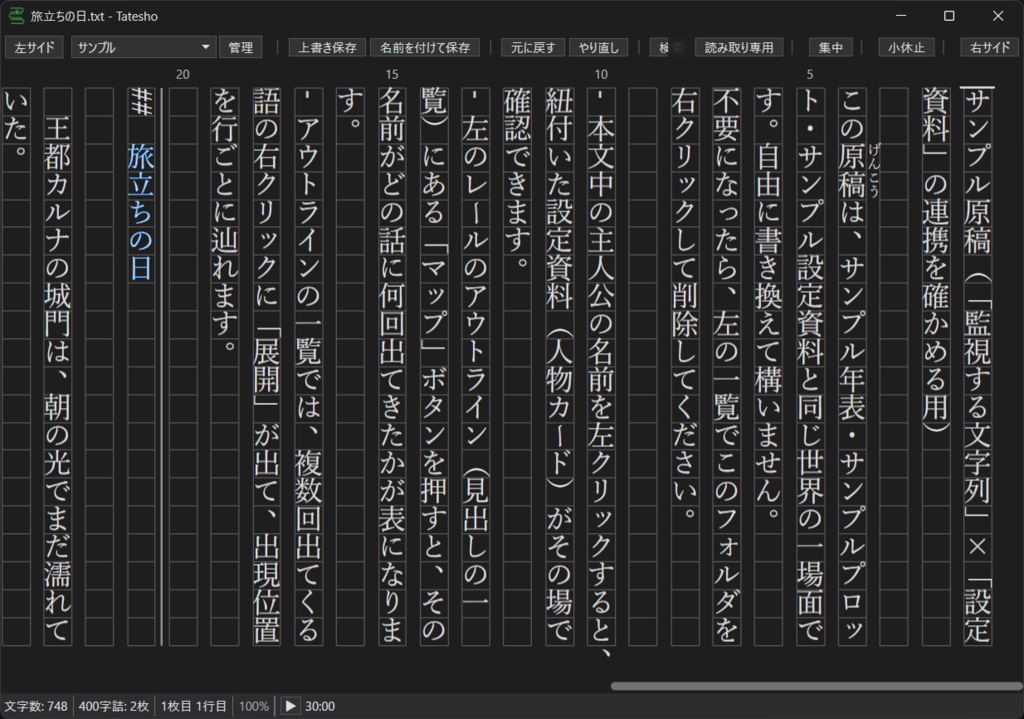Toggle the right side panel (右サイド)
1024x719 pixels.
point(989,48)
